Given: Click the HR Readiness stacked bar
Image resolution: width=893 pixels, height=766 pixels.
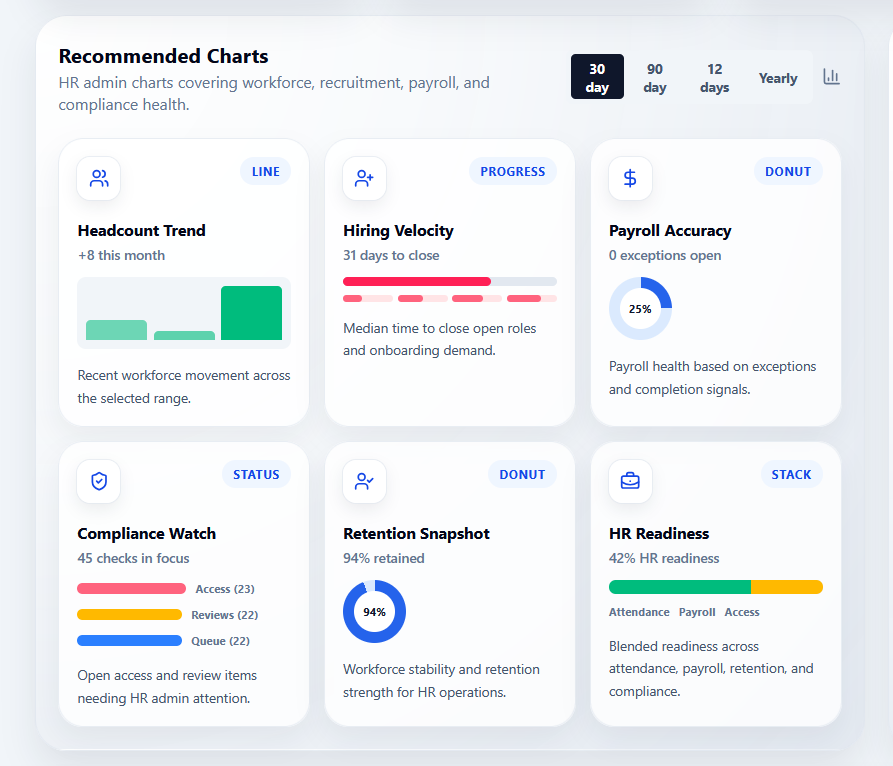Looking at the screenshot, I should pos(715,587).
